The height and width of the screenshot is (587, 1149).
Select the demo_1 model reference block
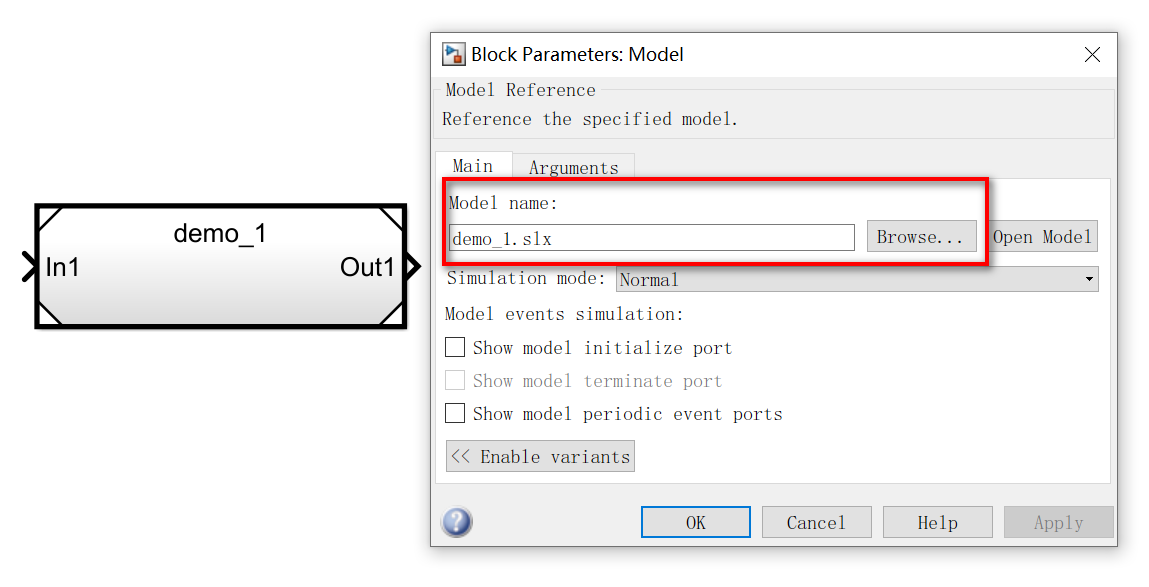pos(221,266)
